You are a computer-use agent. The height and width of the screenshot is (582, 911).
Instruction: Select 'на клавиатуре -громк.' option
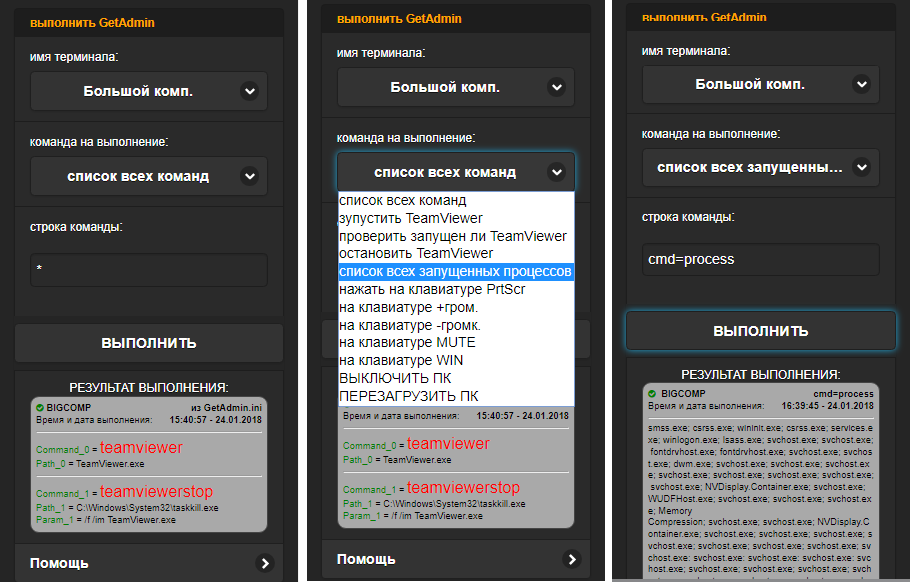pyautogui.click(x=456, y=325)
